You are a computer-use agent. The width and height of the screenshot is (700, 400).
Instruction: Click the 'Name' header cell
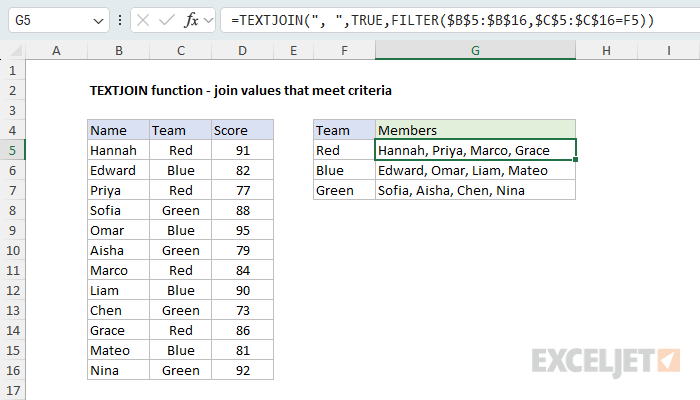(x=118, y=130)
